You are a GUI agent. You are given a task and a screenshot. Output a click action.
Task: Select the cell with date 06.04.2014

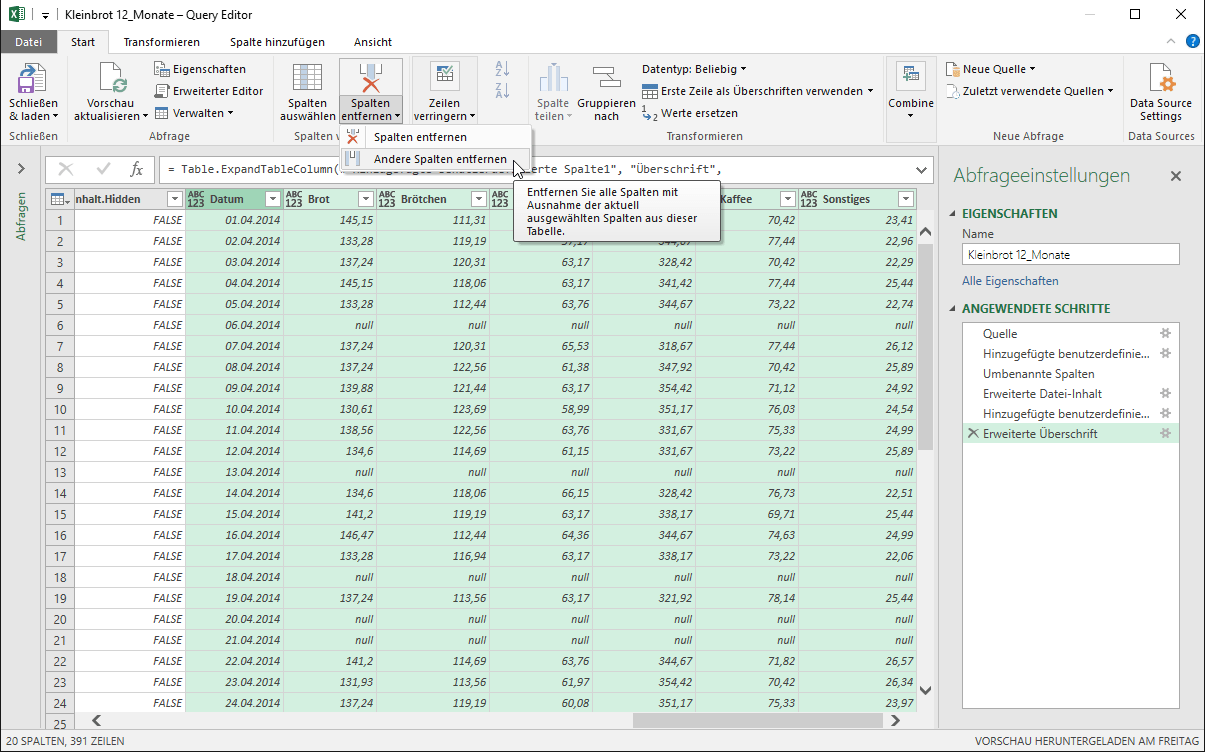(234, 325)
